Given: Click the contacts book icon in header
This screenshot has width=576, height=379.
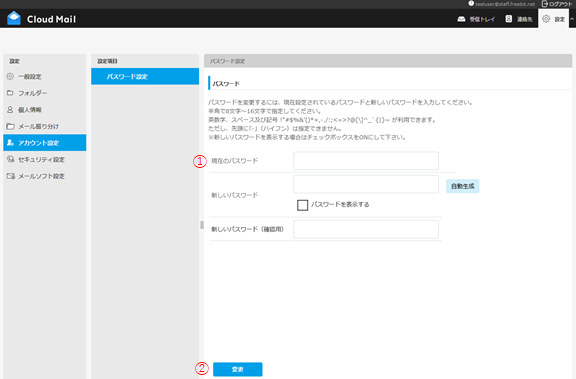Looking at the screenshot, I should pyautogui.click(x=508, y=19).
